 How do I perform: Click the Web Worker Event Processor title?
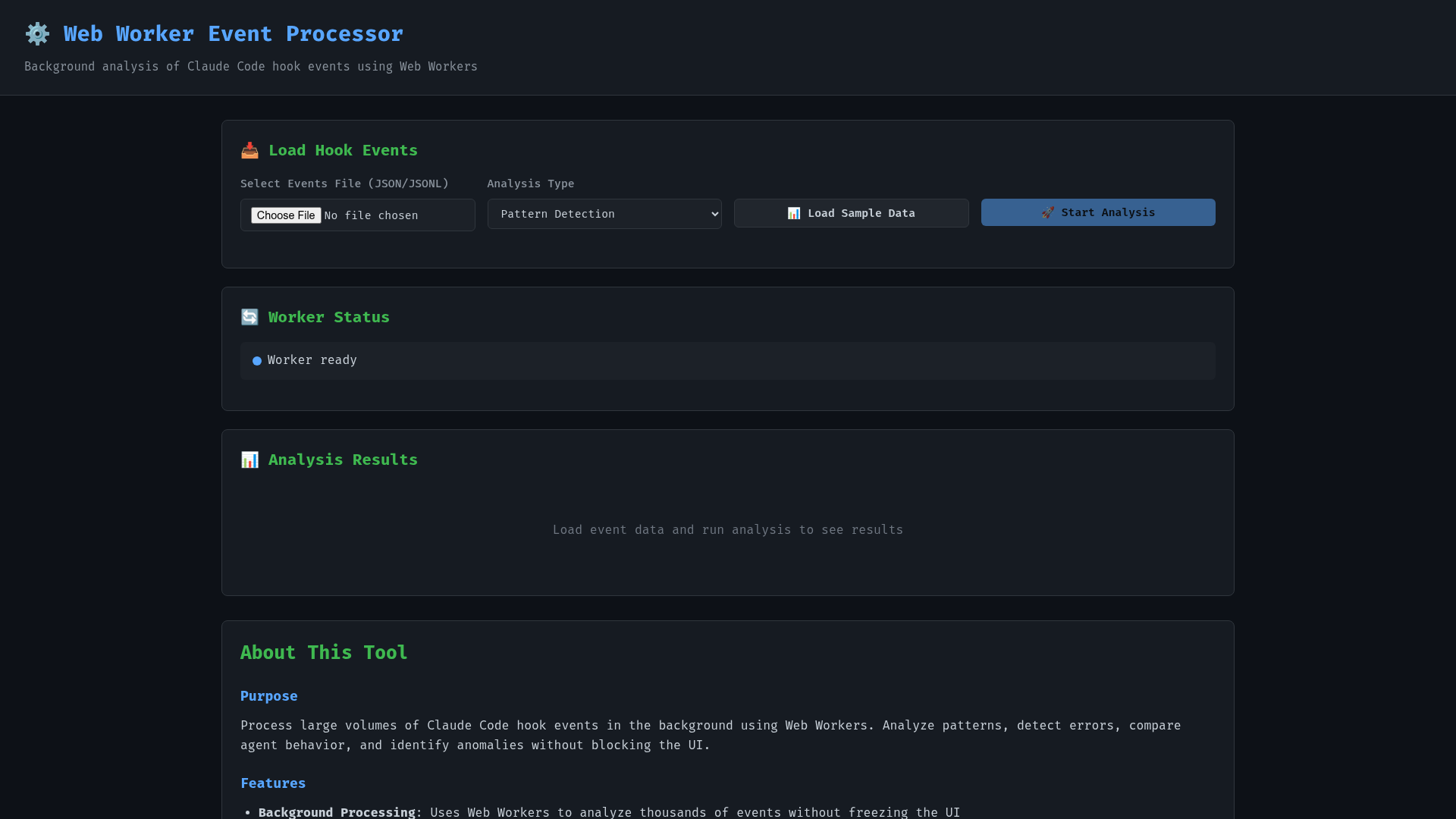coord(233,34)
